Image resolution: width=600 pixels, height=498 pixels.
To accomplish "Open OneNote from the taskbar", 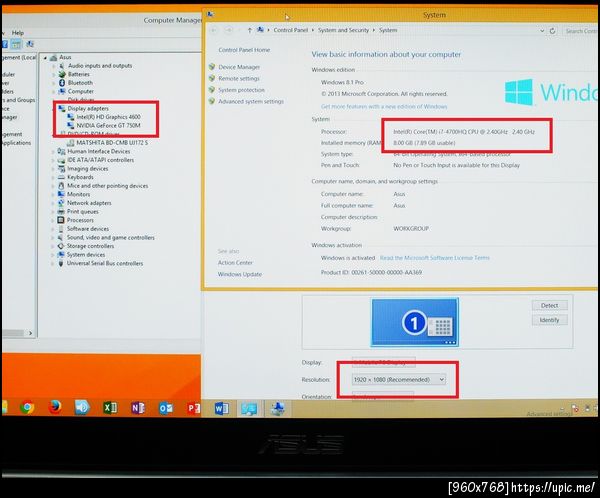I will click(138, 408).
